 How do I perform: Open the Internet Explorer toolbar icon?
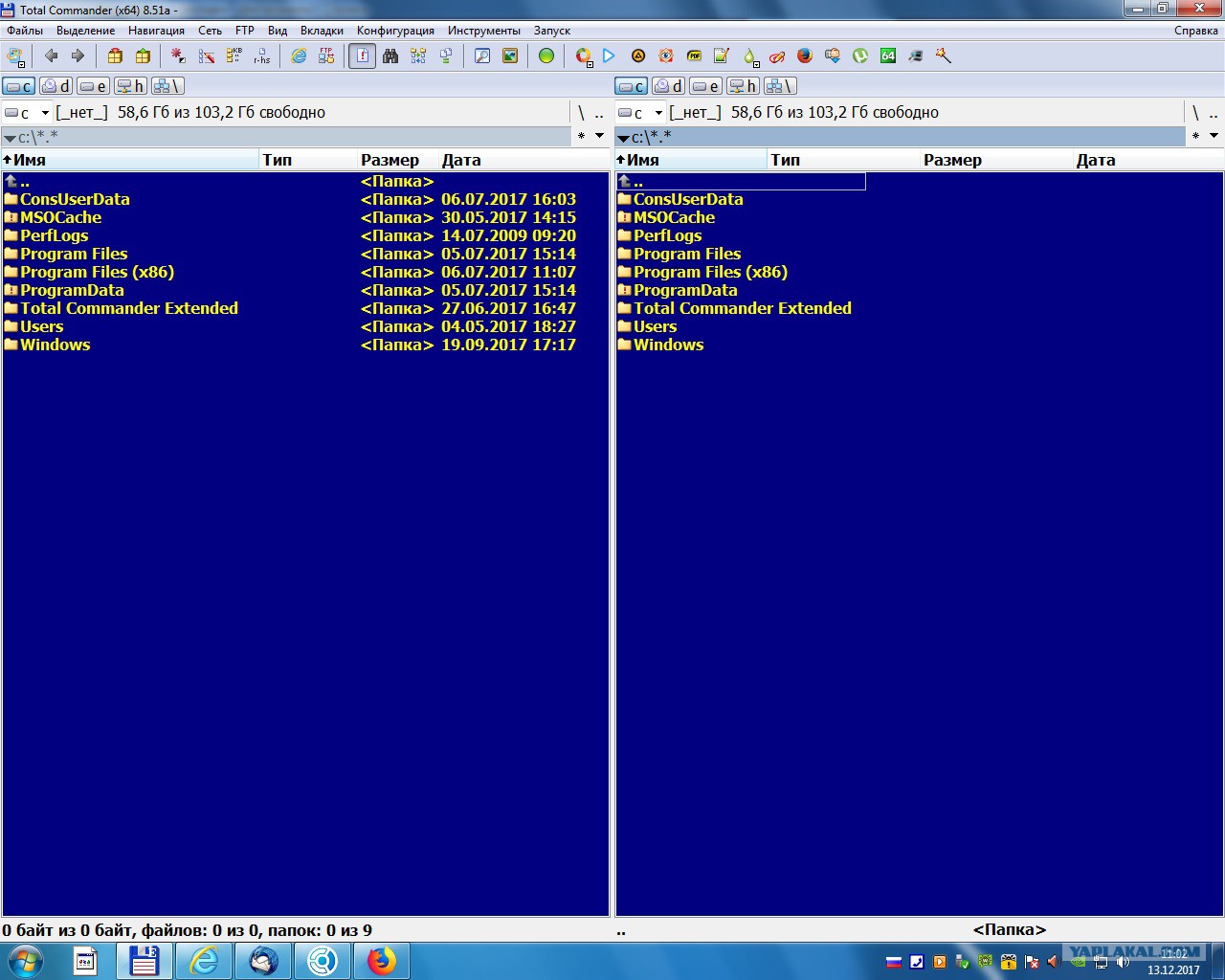point(299,56)
